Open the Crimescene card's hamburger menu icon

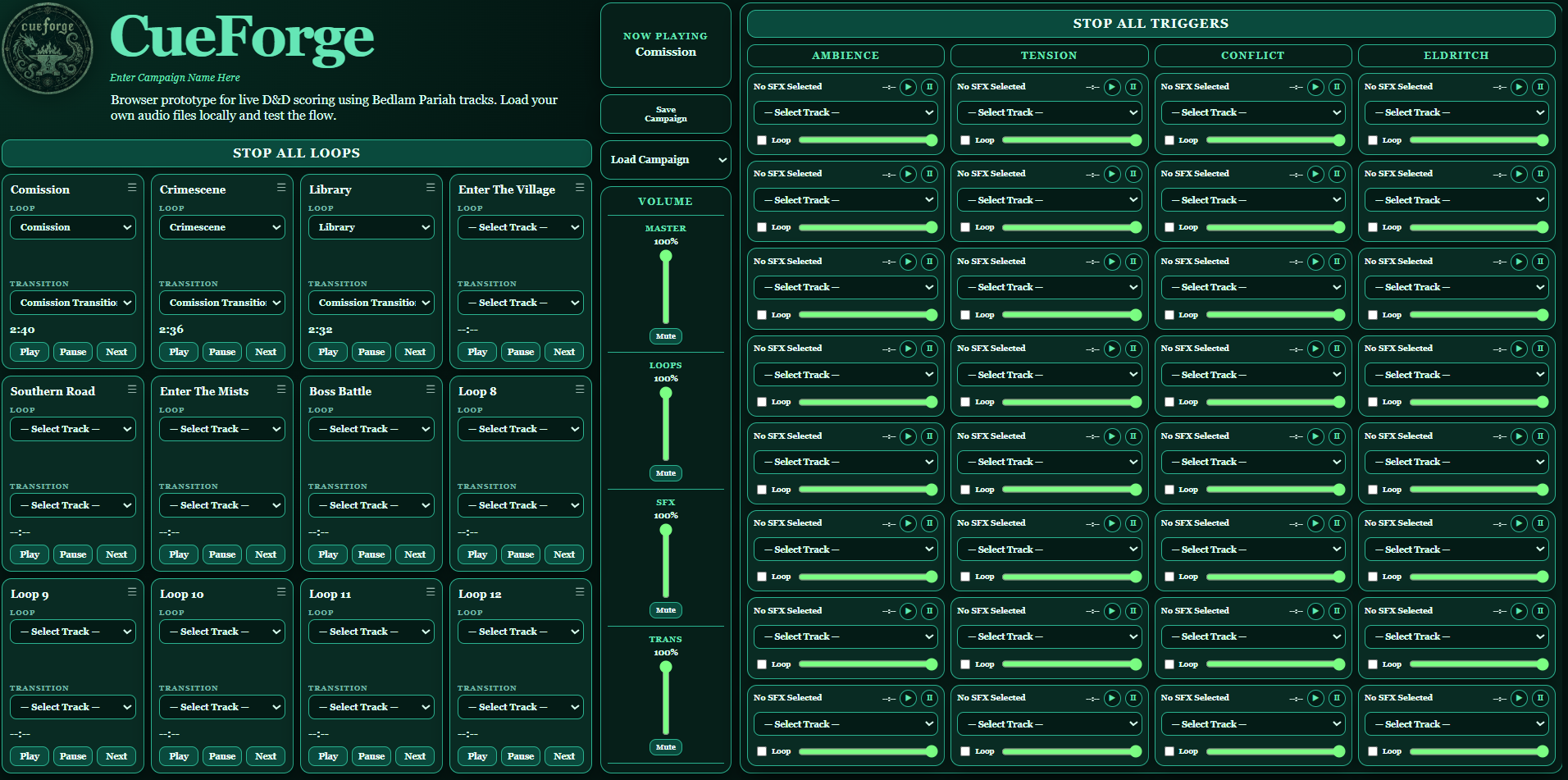point(281,188)
